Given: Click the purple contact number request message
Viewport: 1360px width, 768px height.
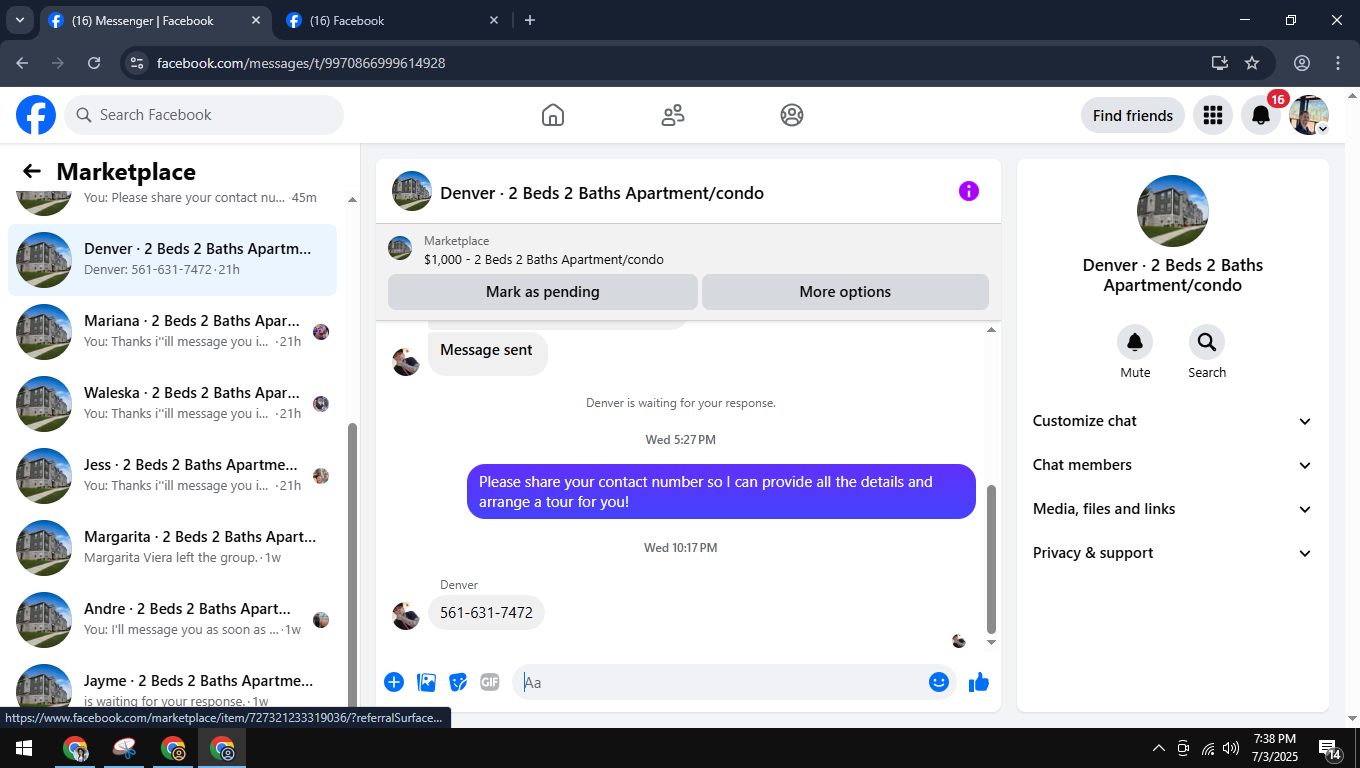Looking at the screenshot, I should [721, 492].
